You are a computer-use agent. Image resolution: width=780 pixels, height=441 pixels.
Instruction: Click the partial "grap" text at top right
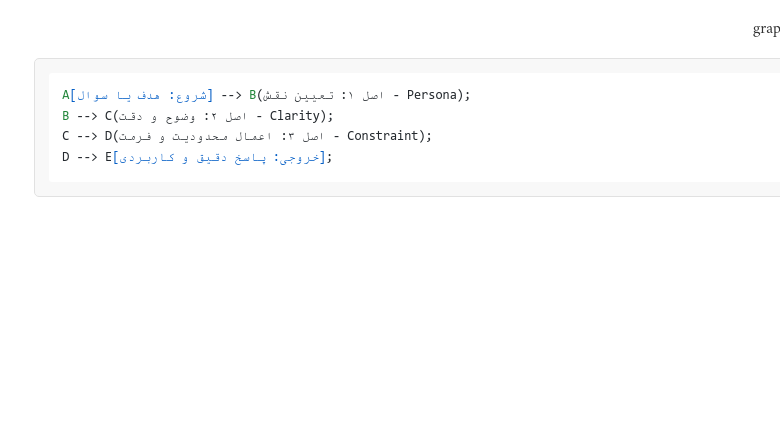(766, 29)
